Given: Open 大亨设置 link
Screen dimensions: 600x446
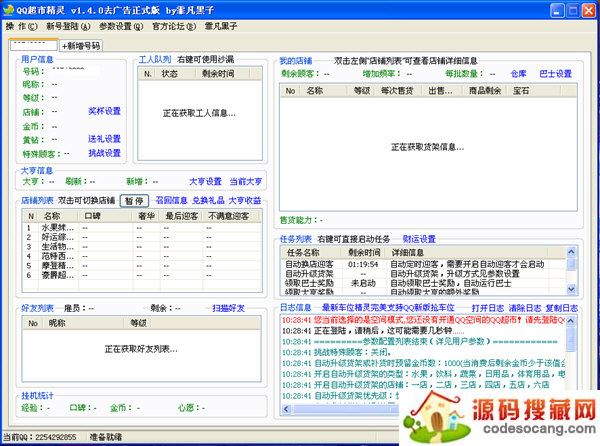Looking at the screenshot, I should pyautogui.click(x=205, y=181).
